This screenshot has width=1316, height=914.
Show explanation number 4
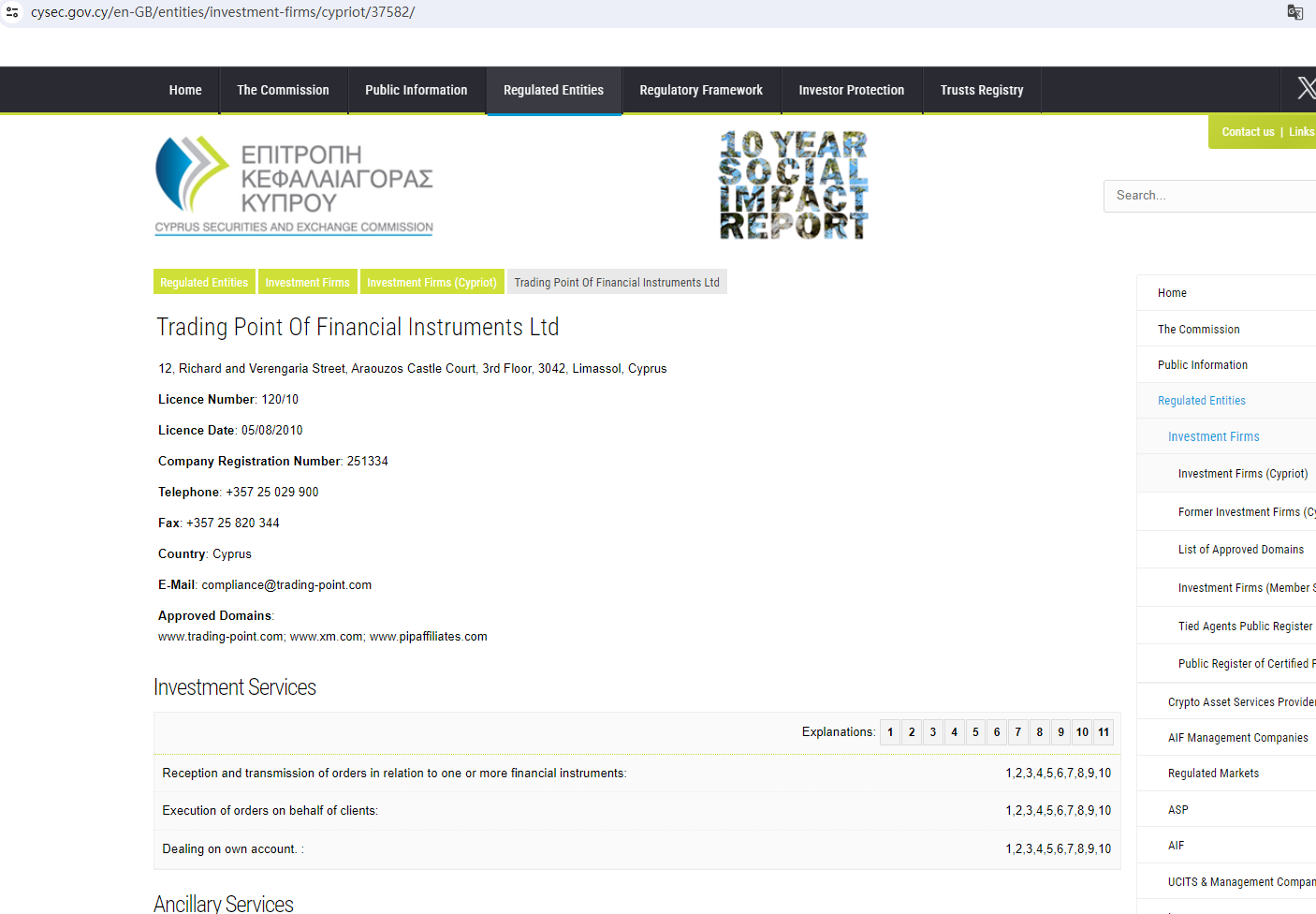coord(955,732)
